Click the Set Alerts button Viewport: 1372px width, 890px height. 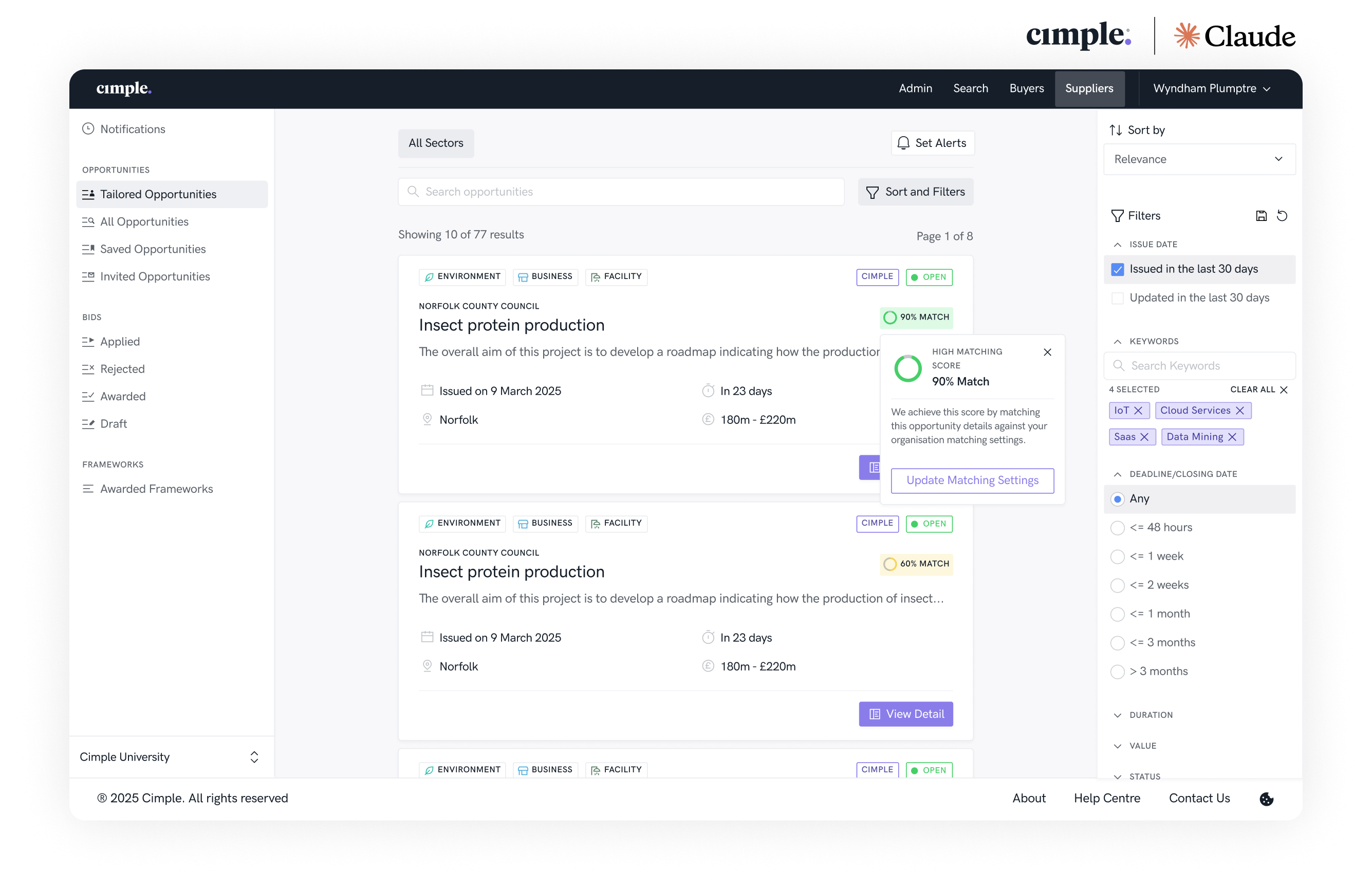point(933,143)
